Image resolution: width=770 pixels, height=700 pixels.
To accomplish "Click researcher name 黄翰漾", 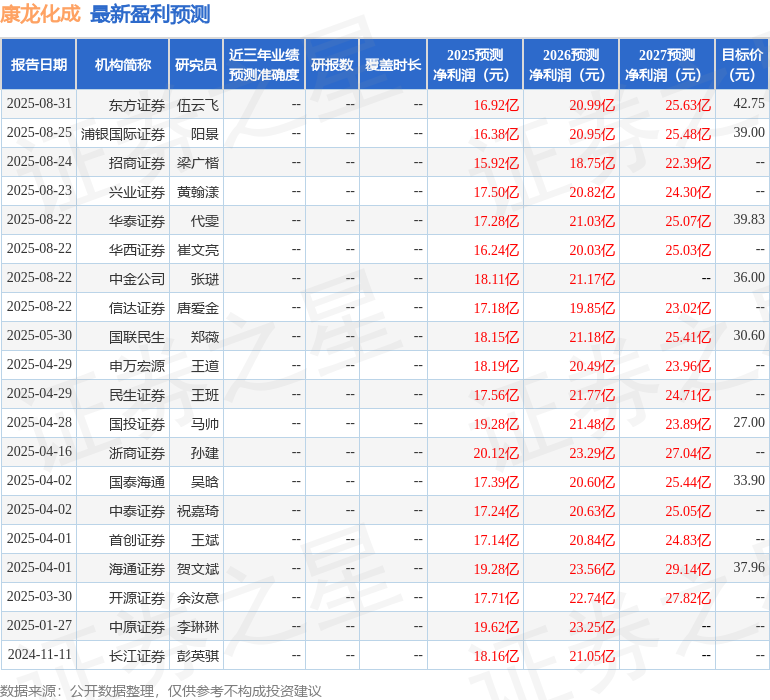I will pyautogui.click(x=198, y=192).
